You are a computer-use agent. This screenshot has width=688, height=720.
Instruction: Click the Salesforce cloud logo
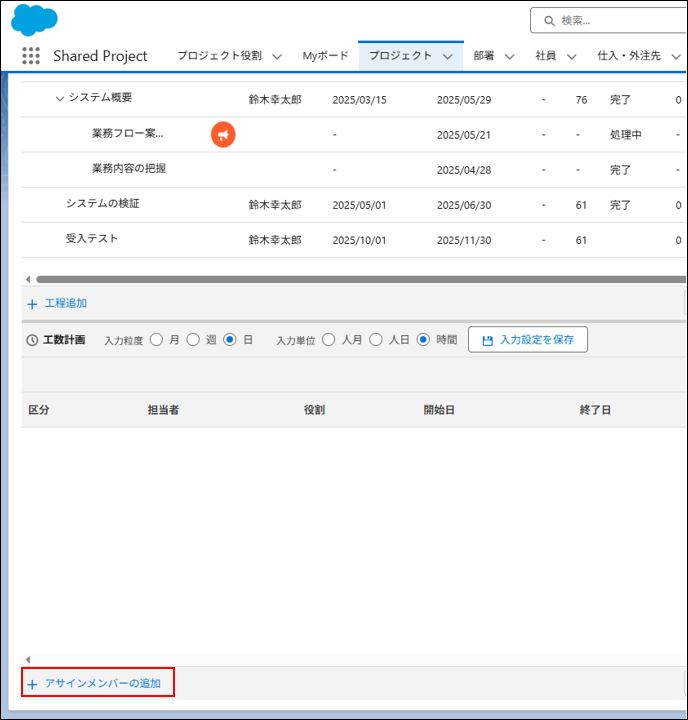click(x=34, y=20)
